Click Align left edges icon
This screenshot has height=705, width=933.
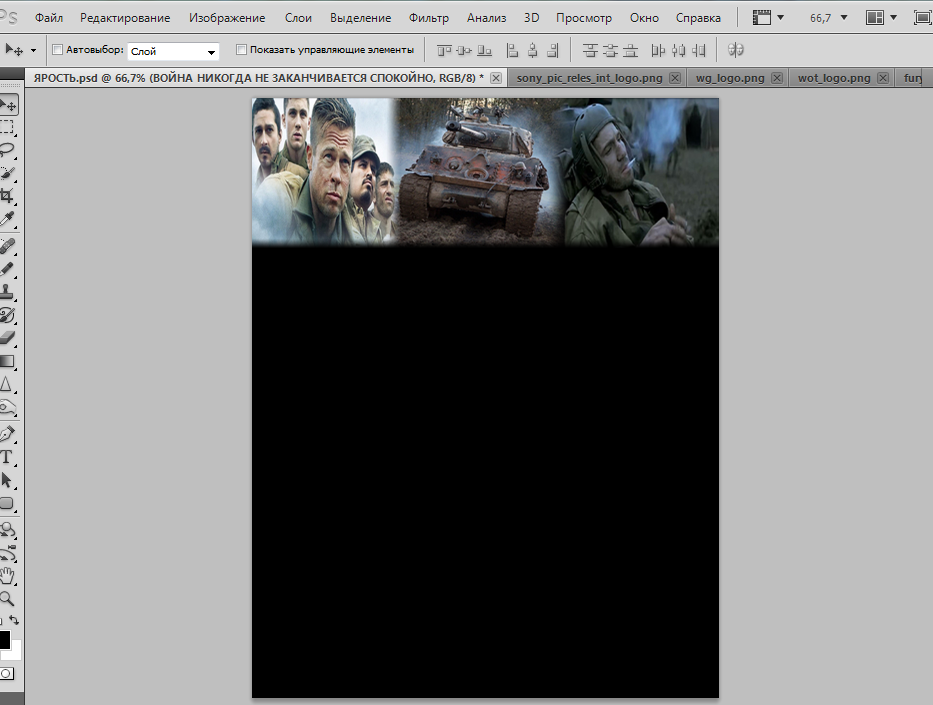point(512,51)
